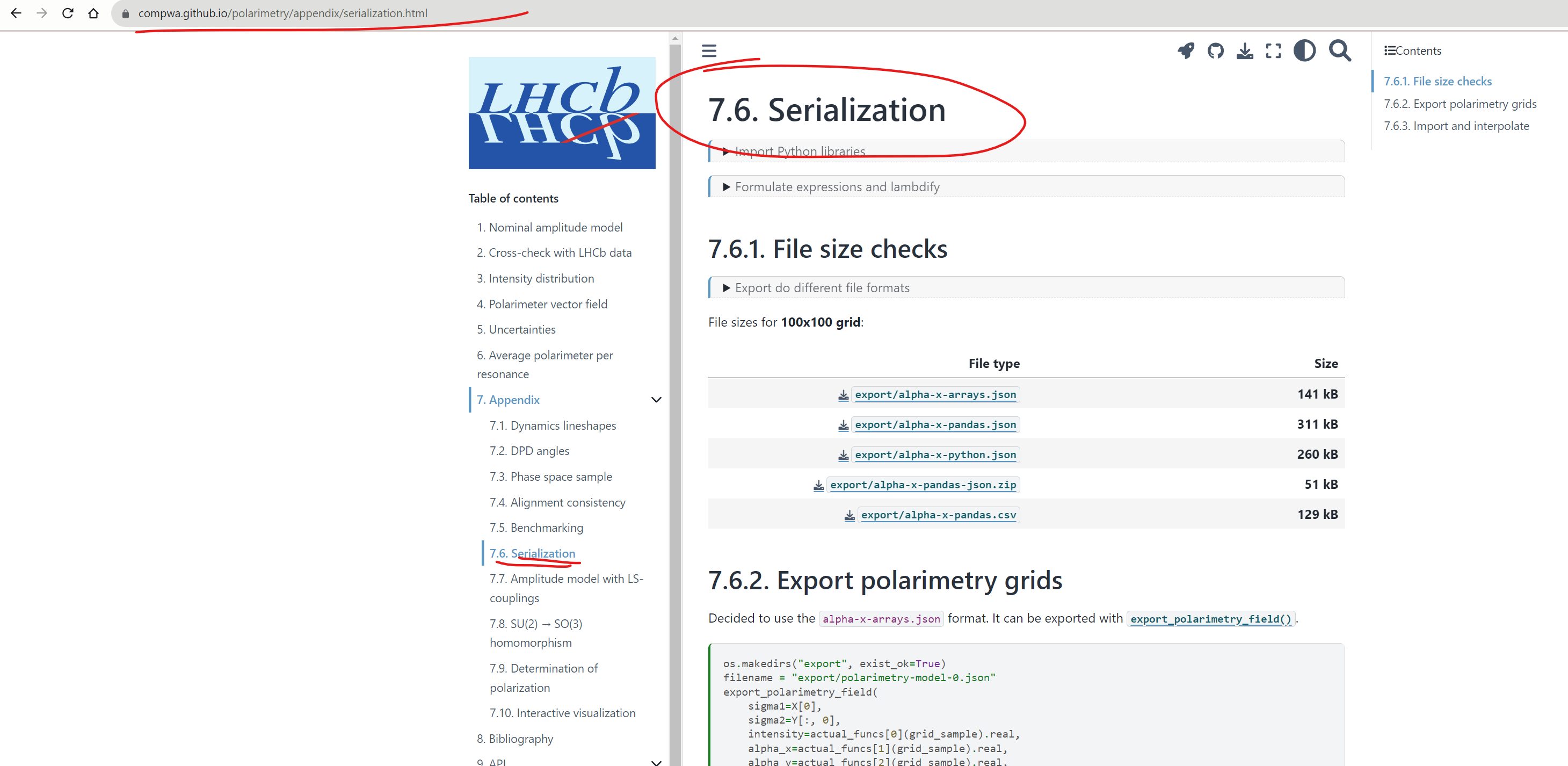Toggle fullscreen mode
The height and width of the screenshot is (766, 1568).
(1272, 51)
